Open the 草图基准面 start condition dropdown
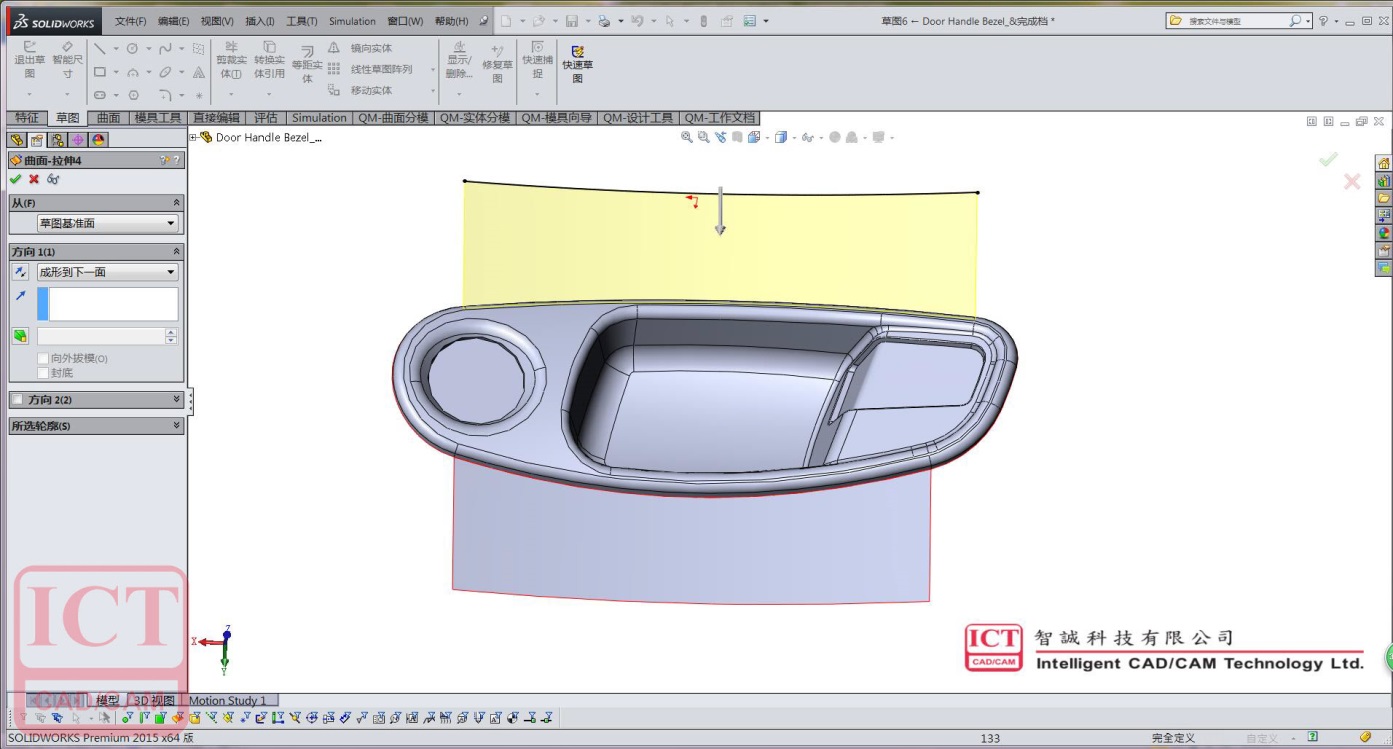The width and height of the screenshot is (1393, 749). (107, 224)
